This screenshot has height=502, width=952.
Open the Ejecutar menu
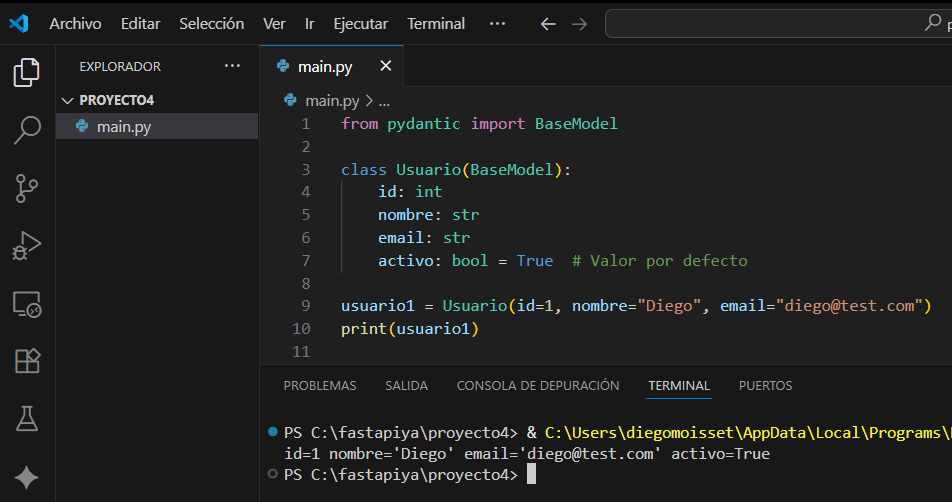pyautogui.click(x=361, y=24)
